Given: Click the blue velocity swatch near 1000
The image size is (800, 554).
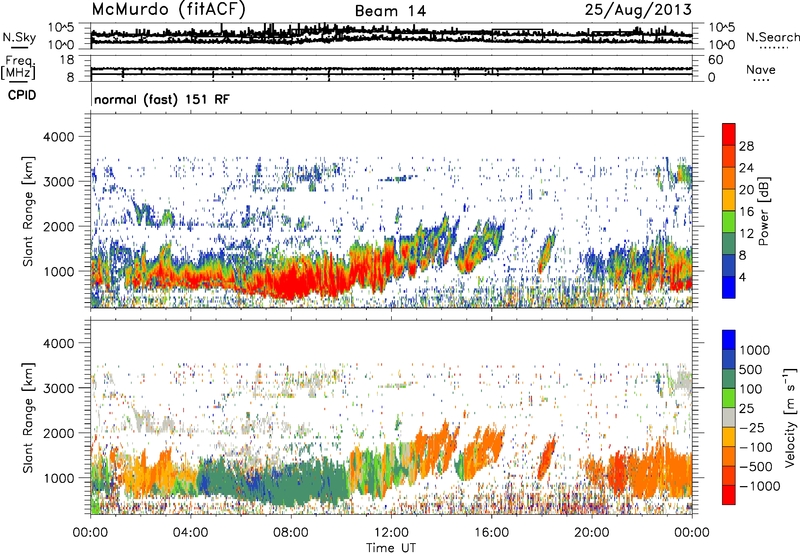Looking at the screenshot, I should pyautogui.click(x=729, y=340).
